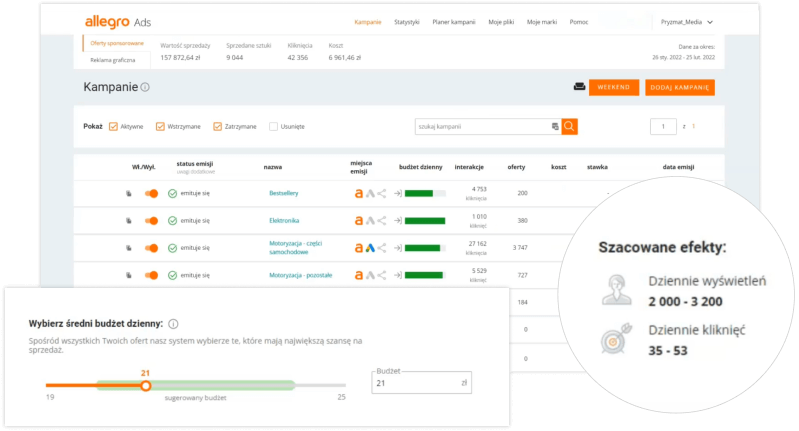
Task: Click Allegro 'a' icon in Motoryzacja - części row
Action: (359, 248)
